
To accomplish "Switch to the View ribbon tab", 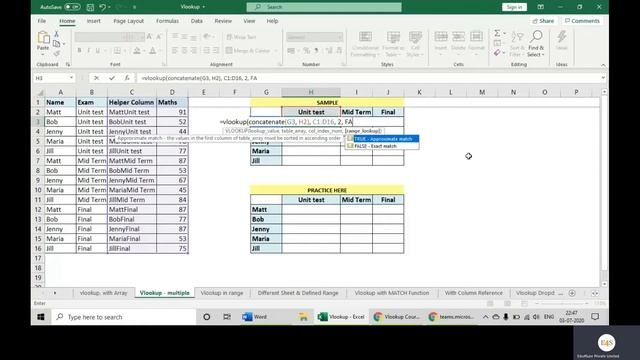I will pos(249,21).
